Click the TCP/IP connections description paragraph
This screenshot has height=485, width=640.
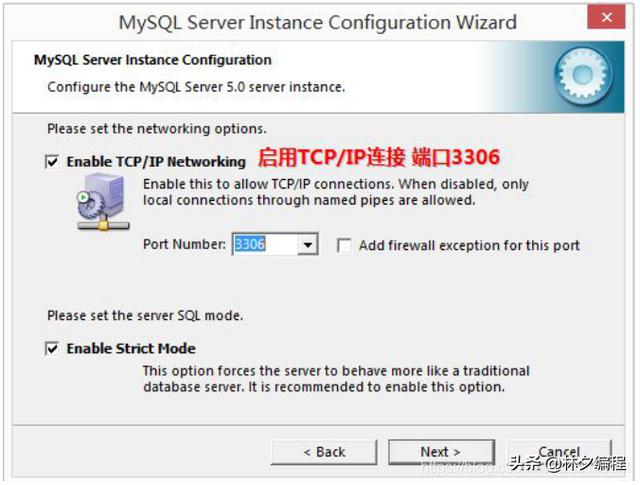tap(336, 192)
